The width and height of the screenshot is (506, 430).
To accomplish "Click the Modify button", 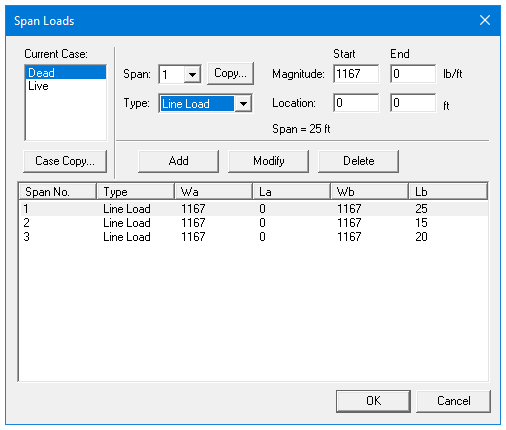I will (x=268, y=161).
